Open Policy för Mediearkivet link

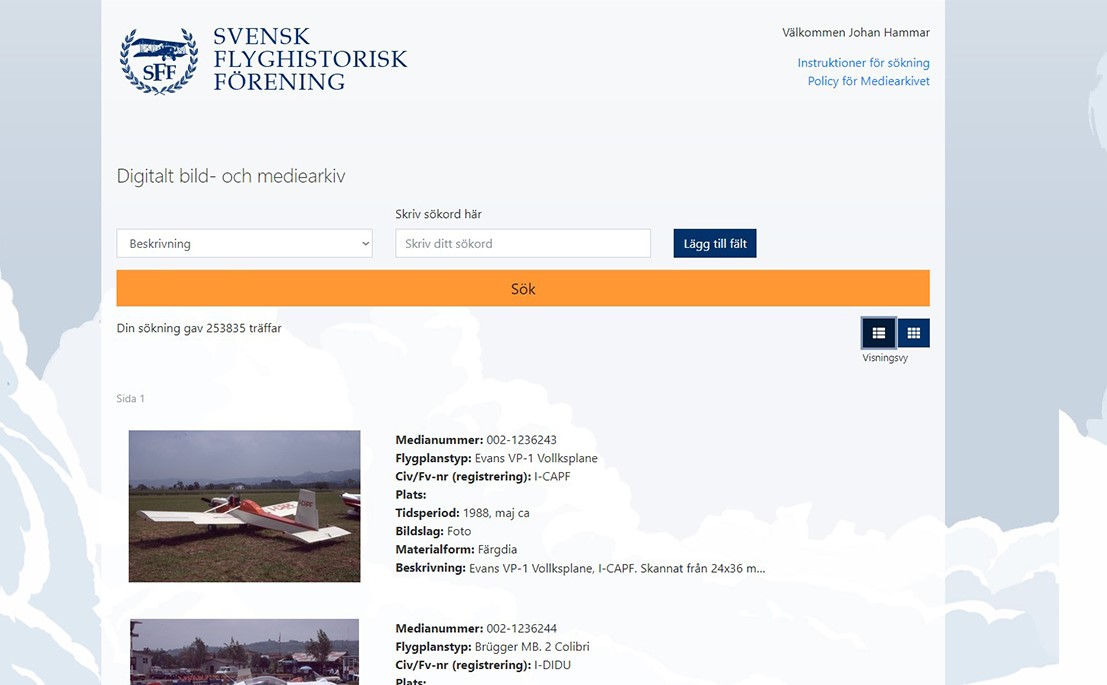click(x=868, y=81)
